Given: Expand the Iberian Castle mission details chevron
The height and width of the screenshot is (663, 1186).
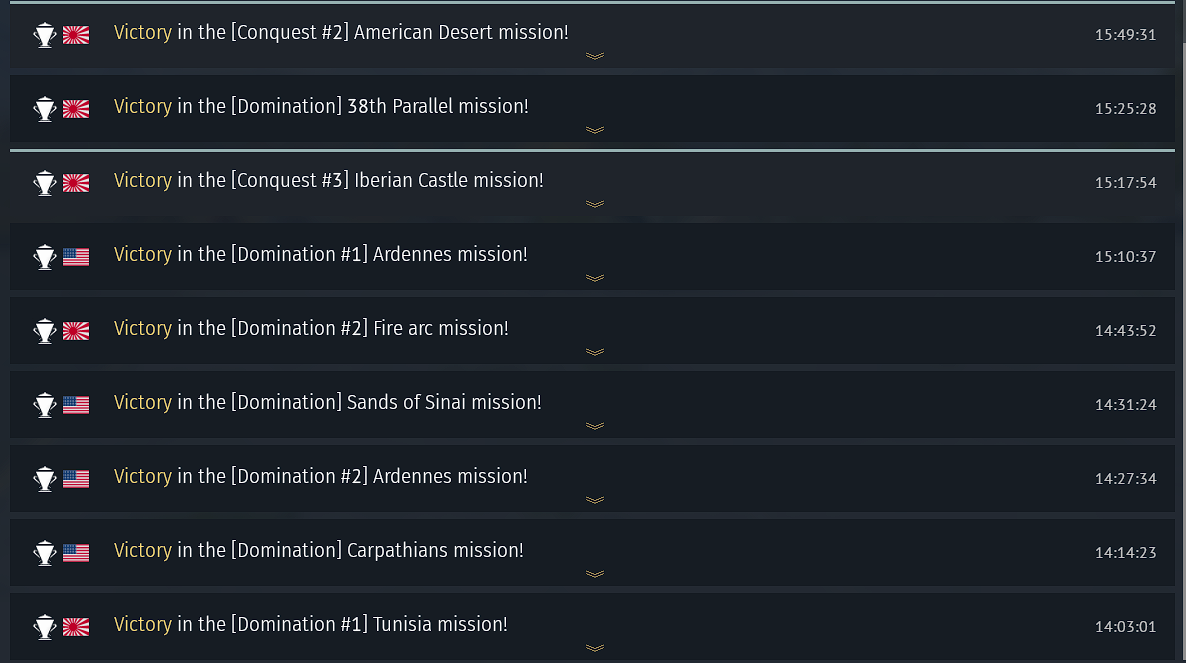Looking at the screenshot, I should [x=595, y=204].
